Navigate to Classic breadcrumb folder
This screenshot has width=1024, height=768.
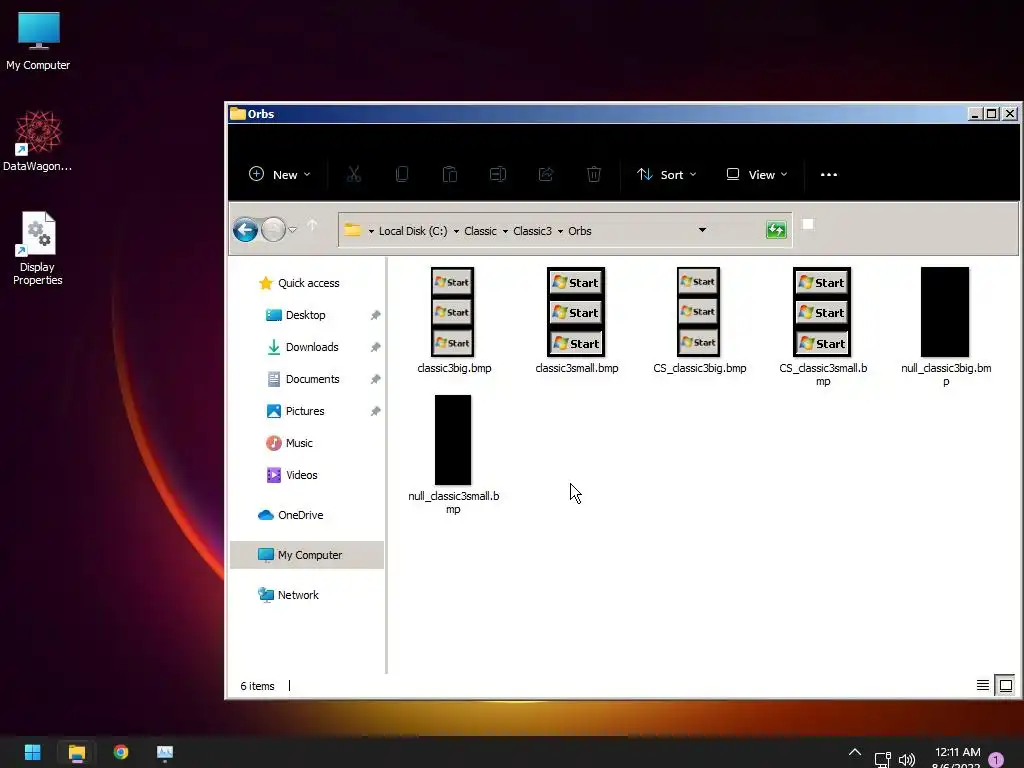coord(480,231)
